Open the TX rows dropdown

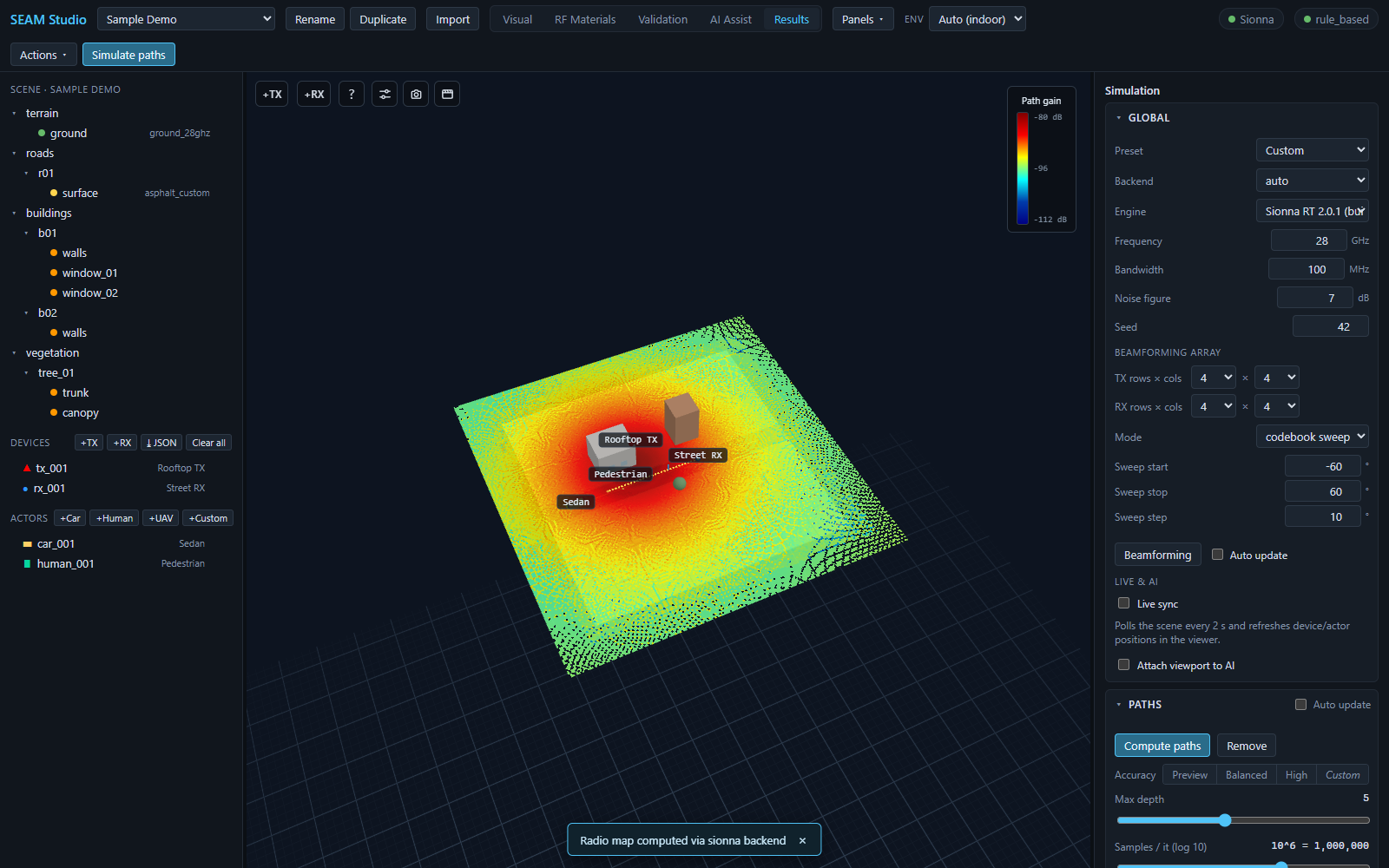[1214, 378]
